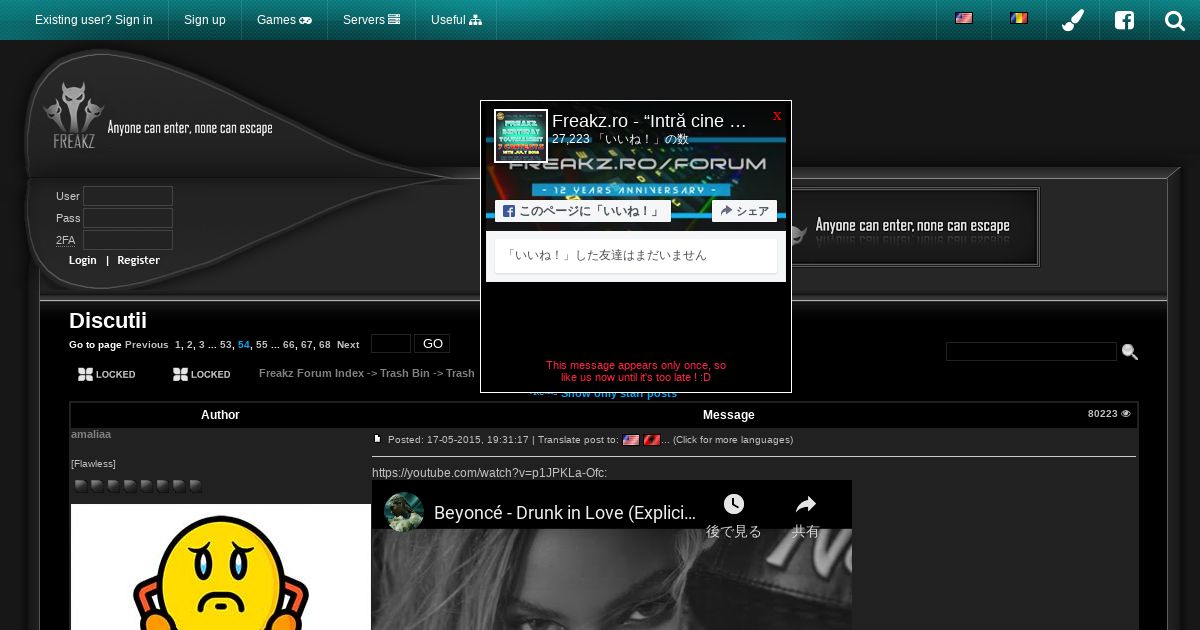Focus the User input field
Viewport: 1200px width, 630px height.
(x=128, y=196)
